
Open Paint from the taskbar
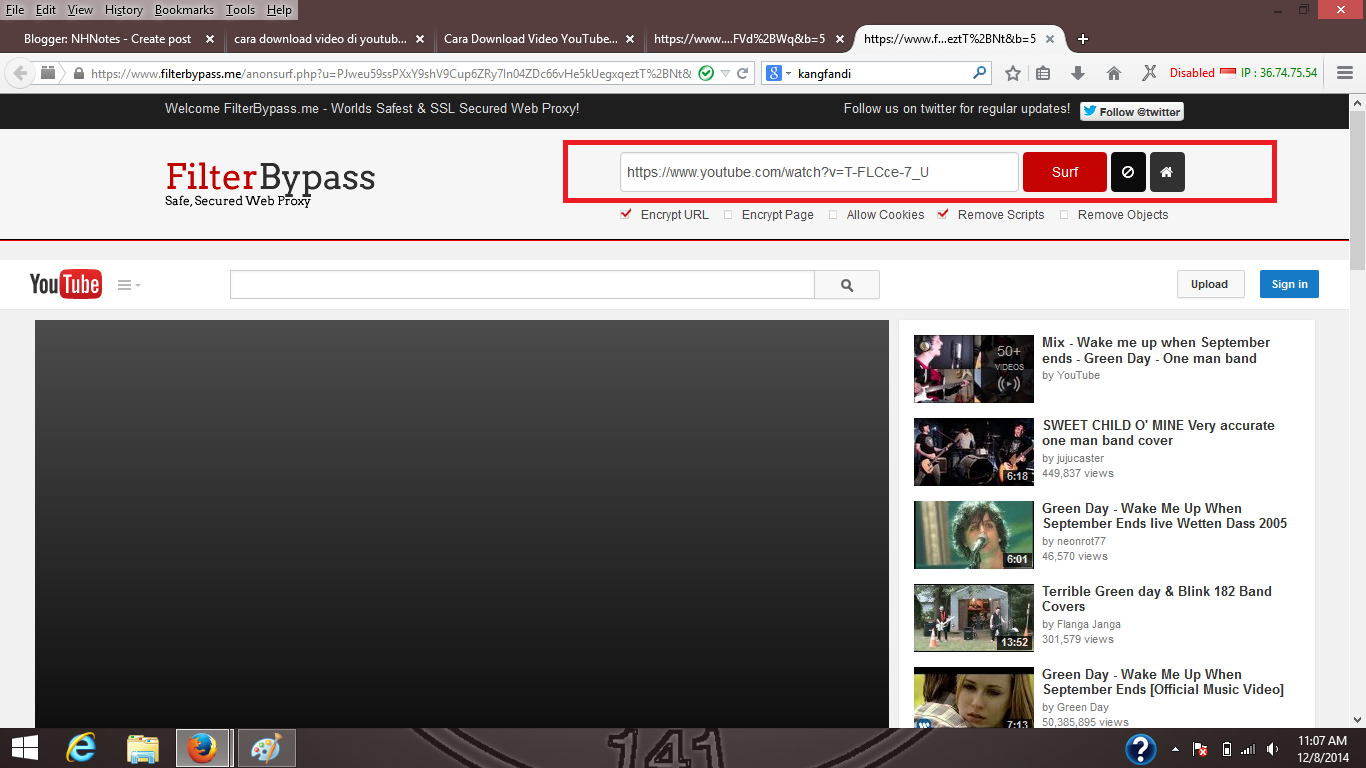click(266, 748)
